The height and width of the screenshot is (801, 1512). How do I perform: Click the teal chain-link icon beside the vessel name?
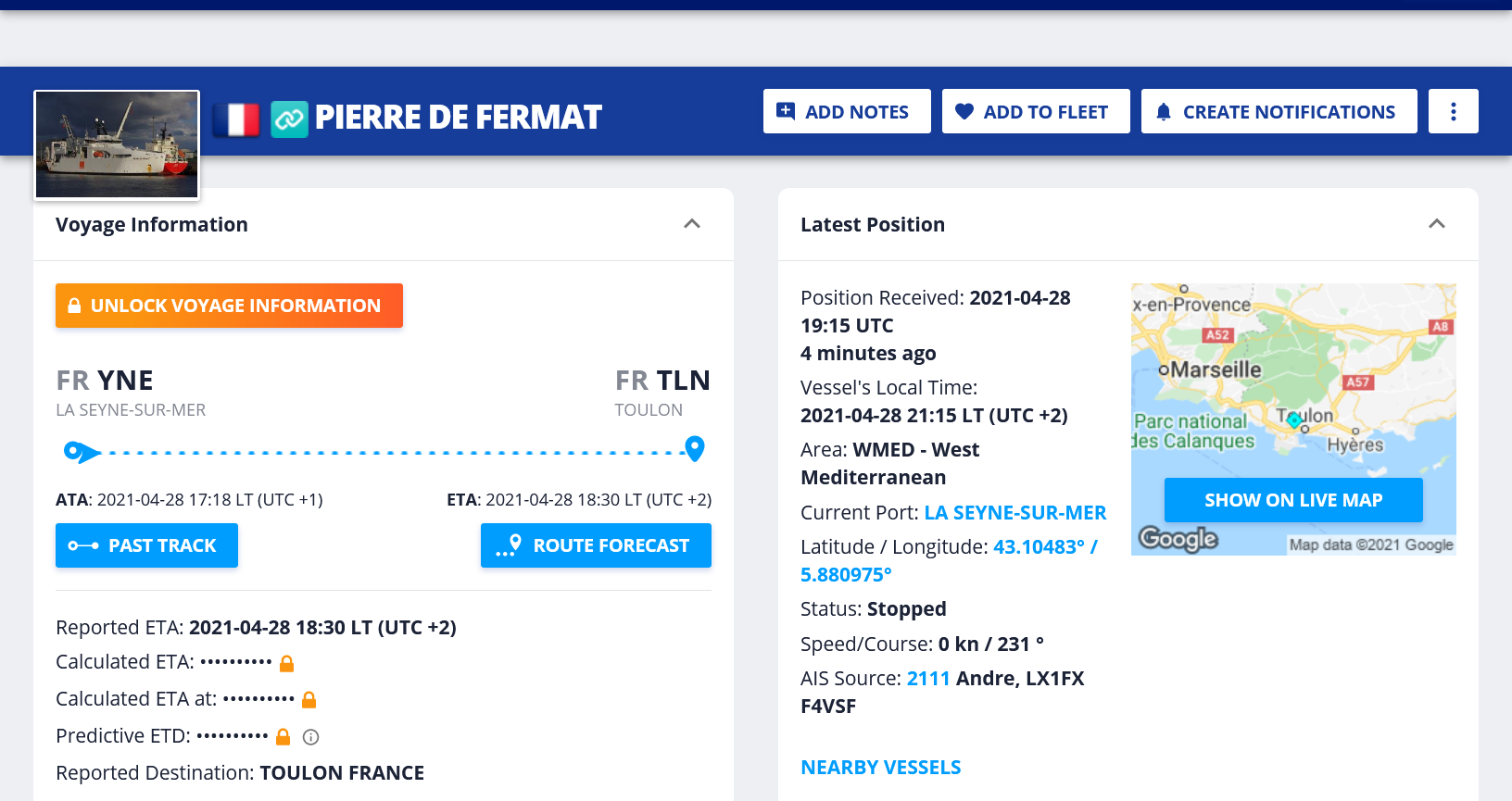tap(289, 119)
